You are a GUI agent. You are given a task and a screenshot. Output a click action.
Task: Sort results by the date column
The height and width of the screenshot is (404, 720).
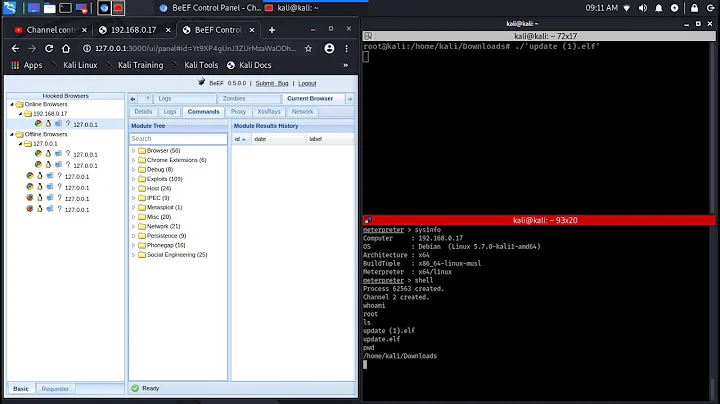(x=278, y=139)
